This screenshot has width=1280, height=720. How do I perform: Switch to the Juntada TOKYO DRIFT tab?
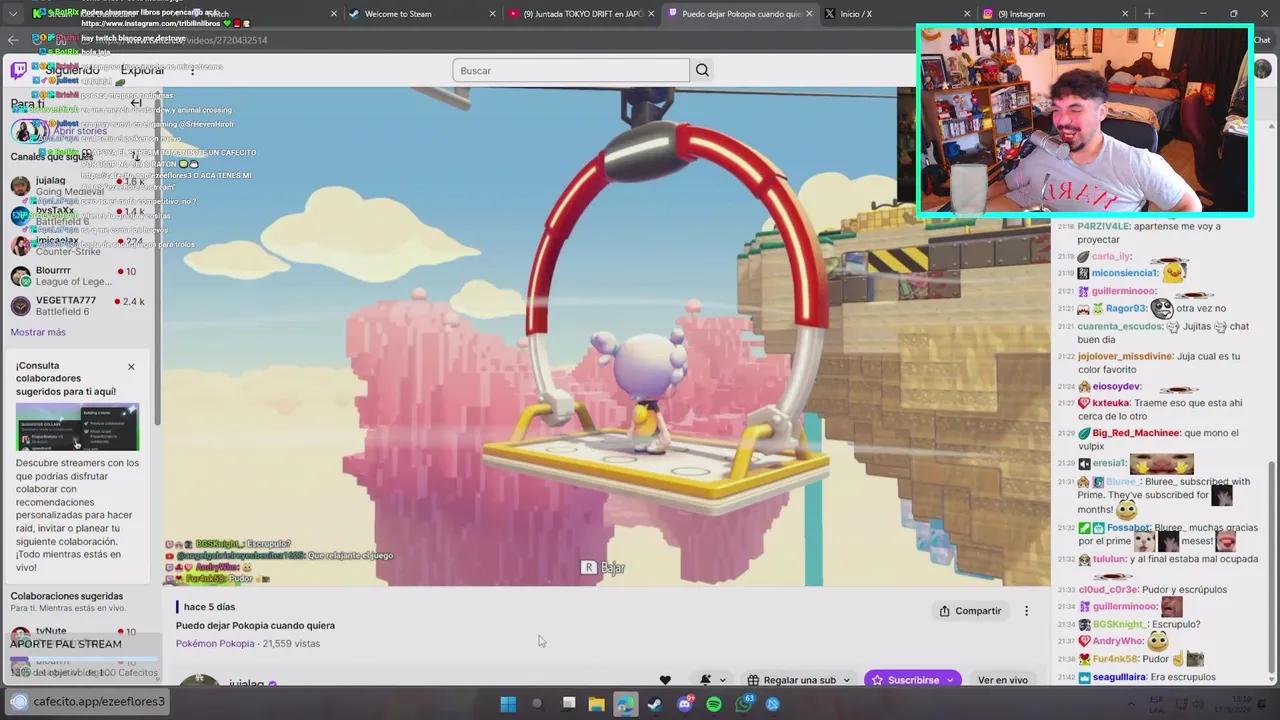[580, 14]
